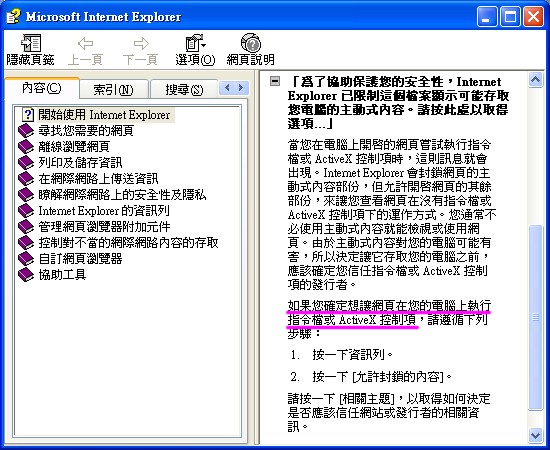Click the book icon beside 在網際網路上傳送資訊
Viewport: 550px width, 450px height.
pos(26,179)
